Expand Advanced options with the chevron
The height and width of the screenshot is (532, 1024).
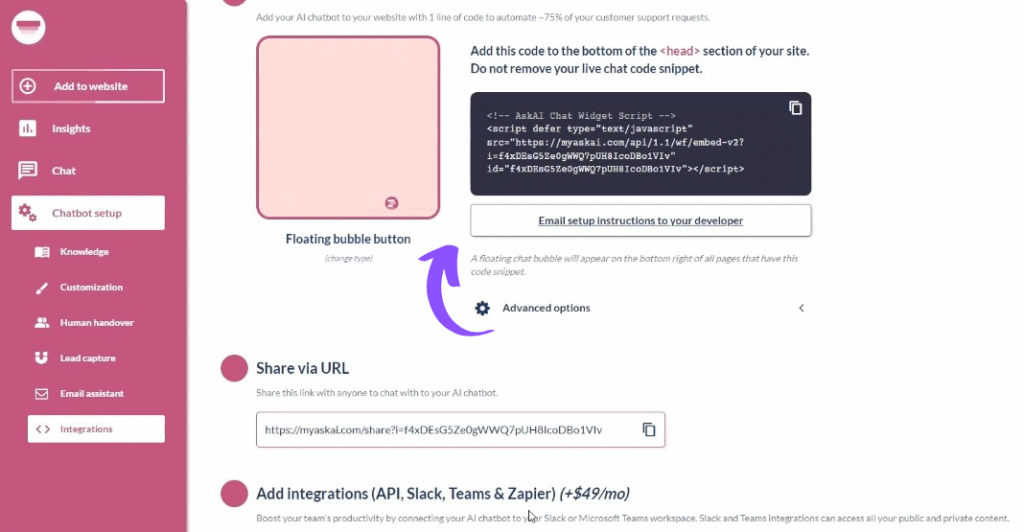(x=801, y=308)
